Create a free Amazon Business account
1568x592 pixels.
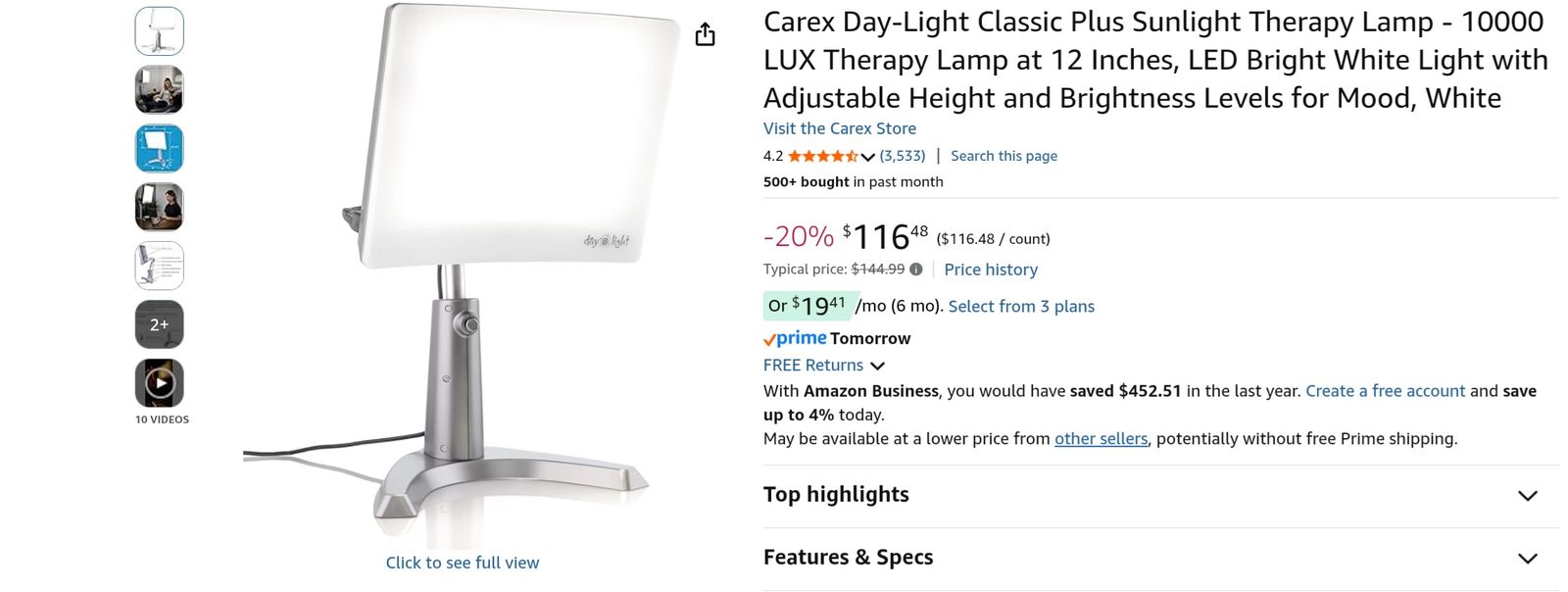[1383, 390]
